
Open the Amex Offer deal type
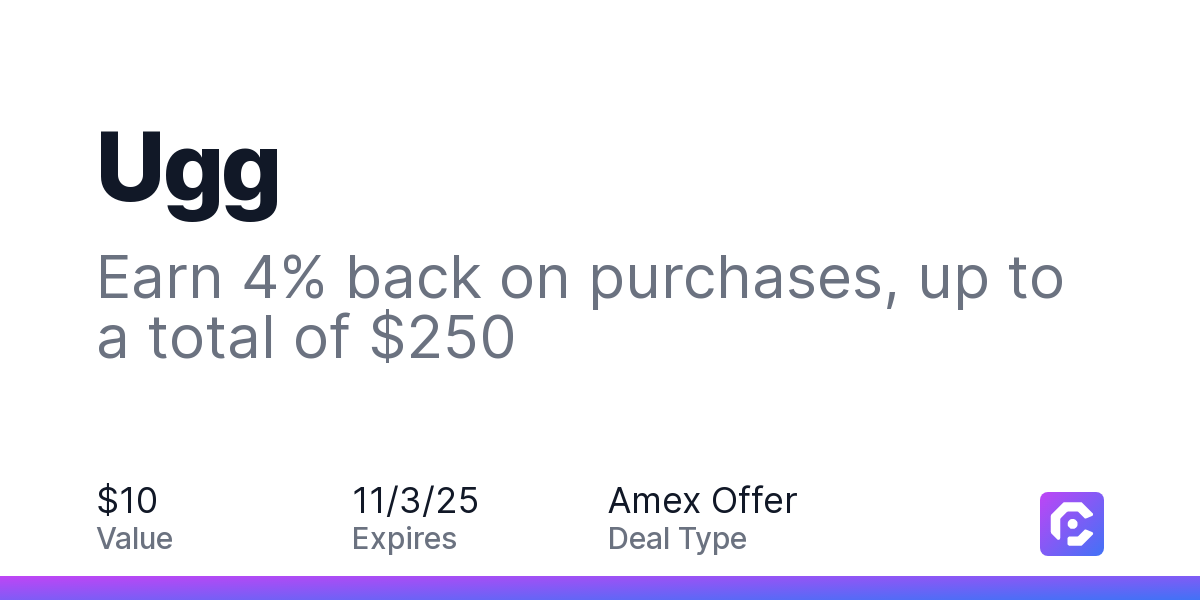pyautogui.click(x=703, y=500)
